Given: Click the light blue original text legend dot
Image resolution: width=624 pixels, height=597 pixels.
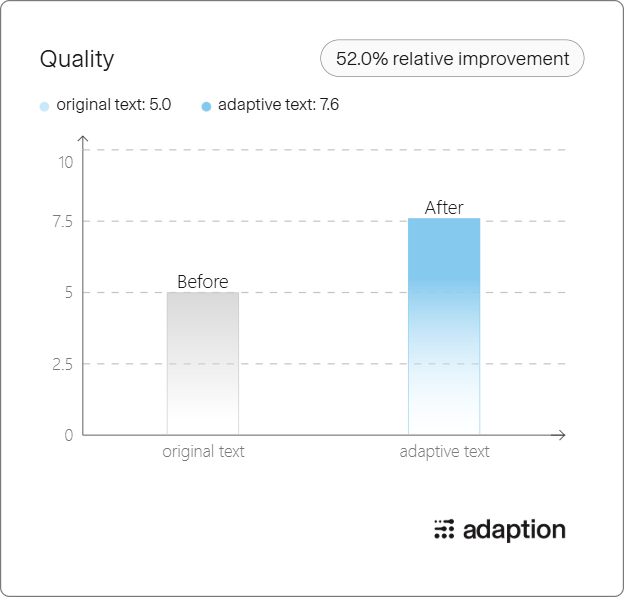Looking at the screenshot, I should 44,106.
